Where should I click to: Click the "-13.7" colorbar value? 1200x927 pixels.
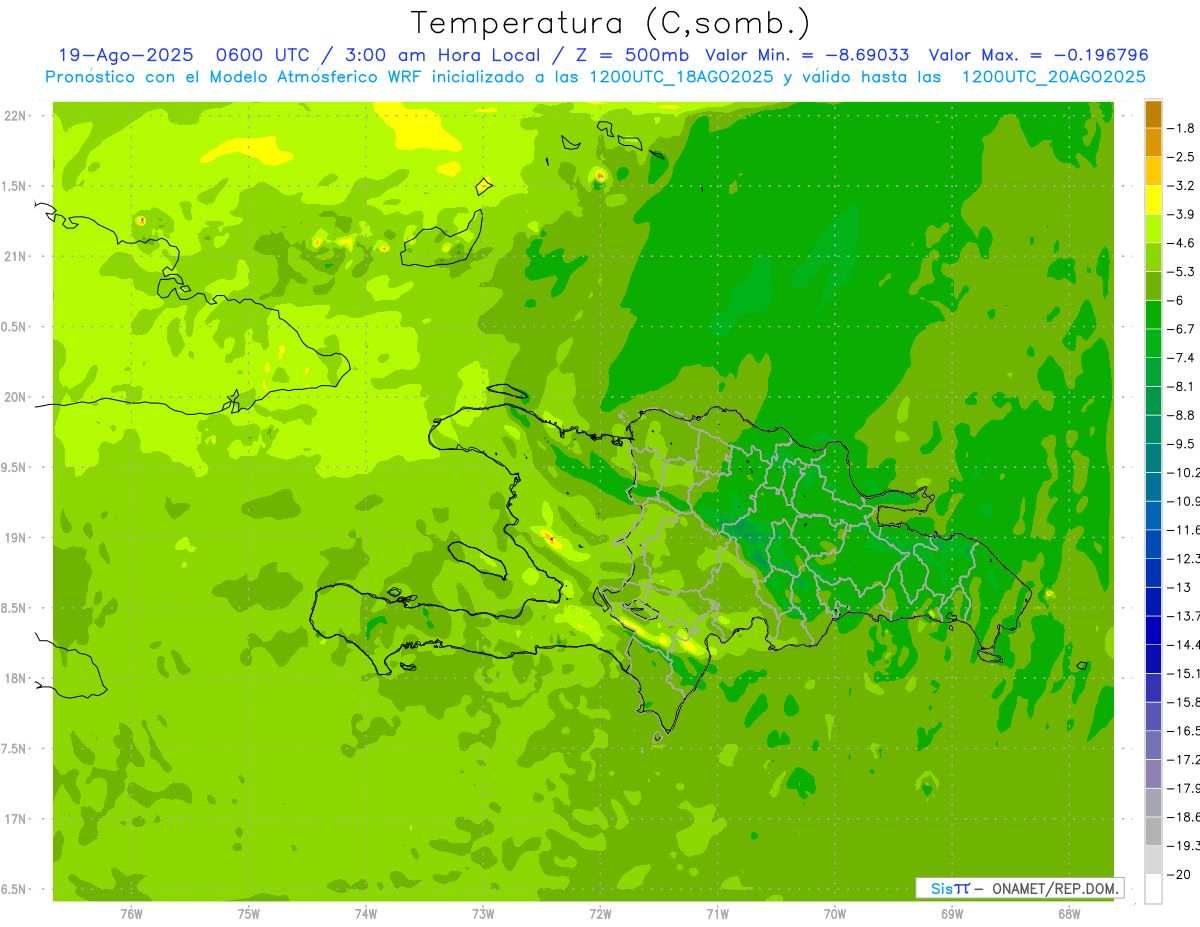tap(1183, 616)
